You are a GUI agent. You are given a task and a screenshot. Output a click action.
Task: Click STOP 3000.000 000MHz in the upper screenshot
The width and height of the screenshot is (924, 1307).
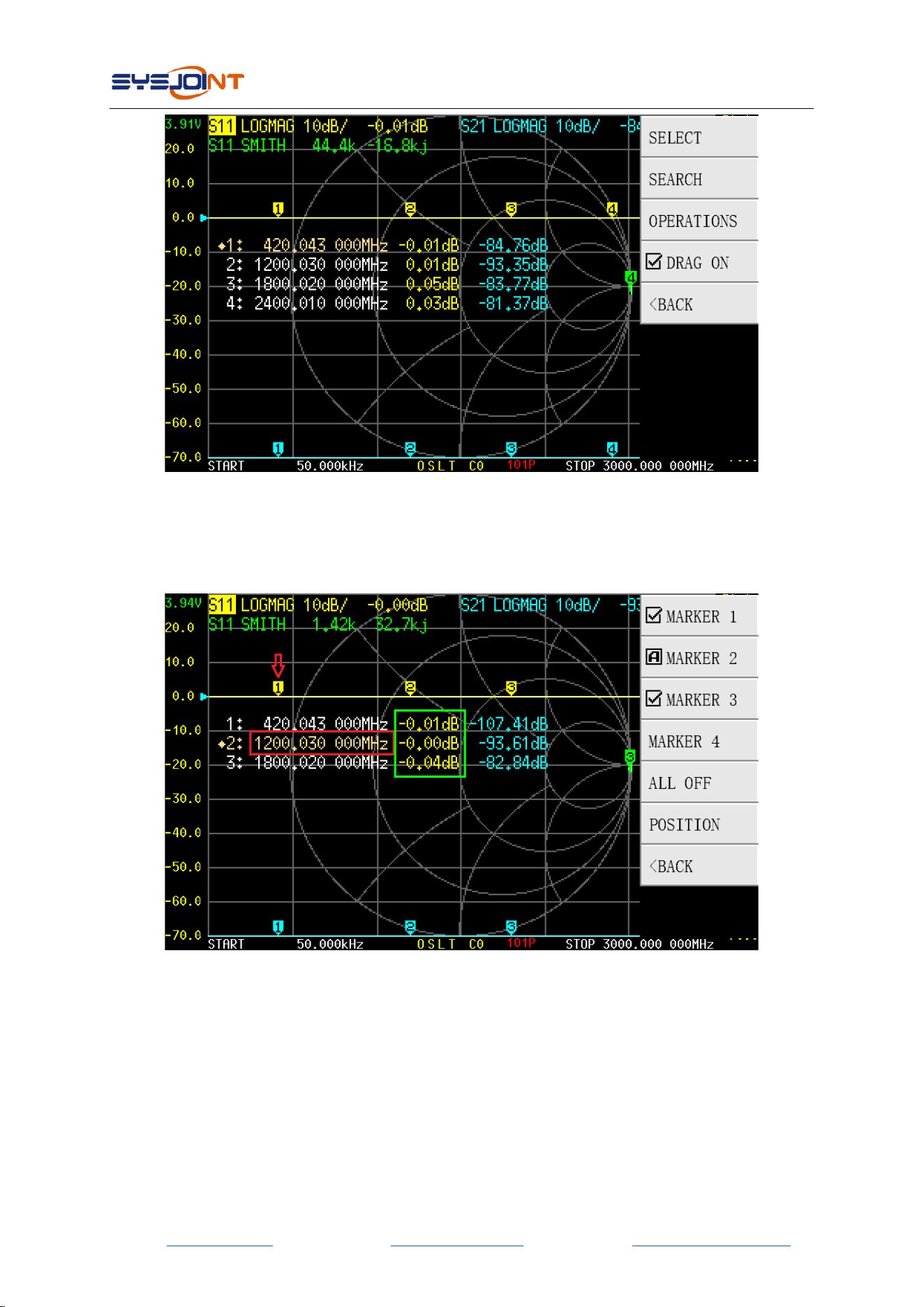640,466
